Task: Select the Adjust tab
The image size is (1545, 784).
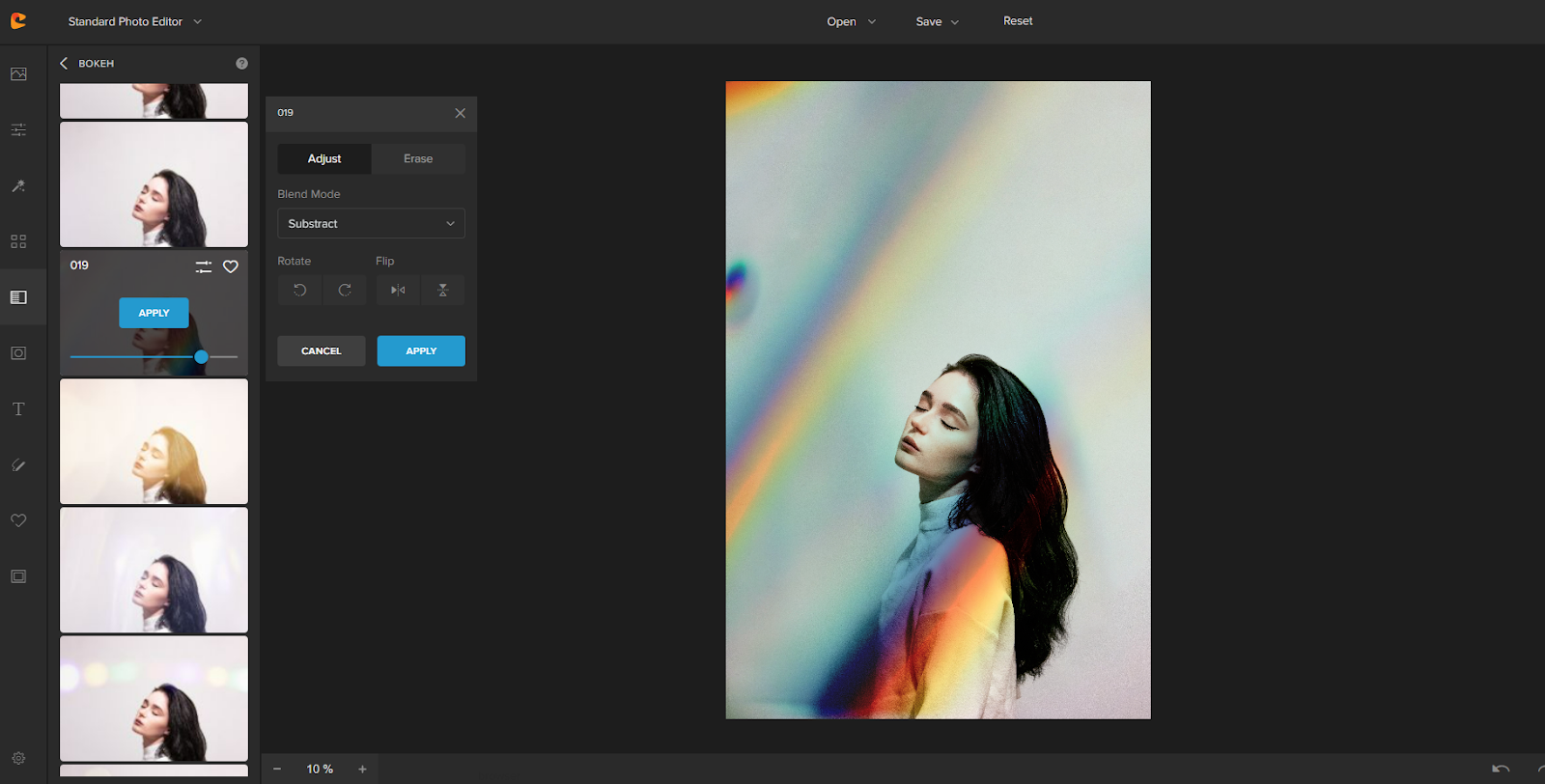Action: coord(324,158)
